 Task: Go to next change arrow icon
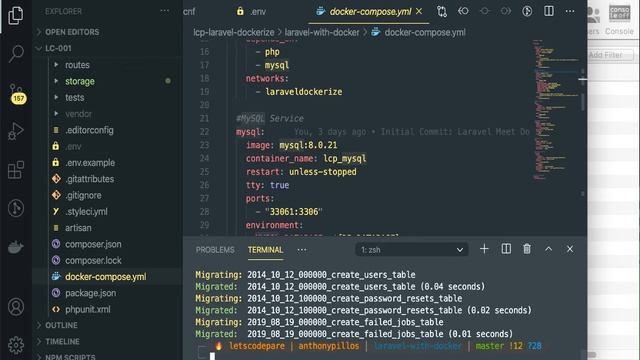point(506,11)
